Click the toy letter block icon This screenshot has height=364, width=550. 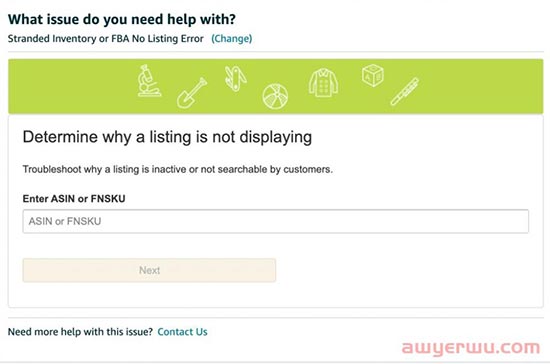(373, 75)
